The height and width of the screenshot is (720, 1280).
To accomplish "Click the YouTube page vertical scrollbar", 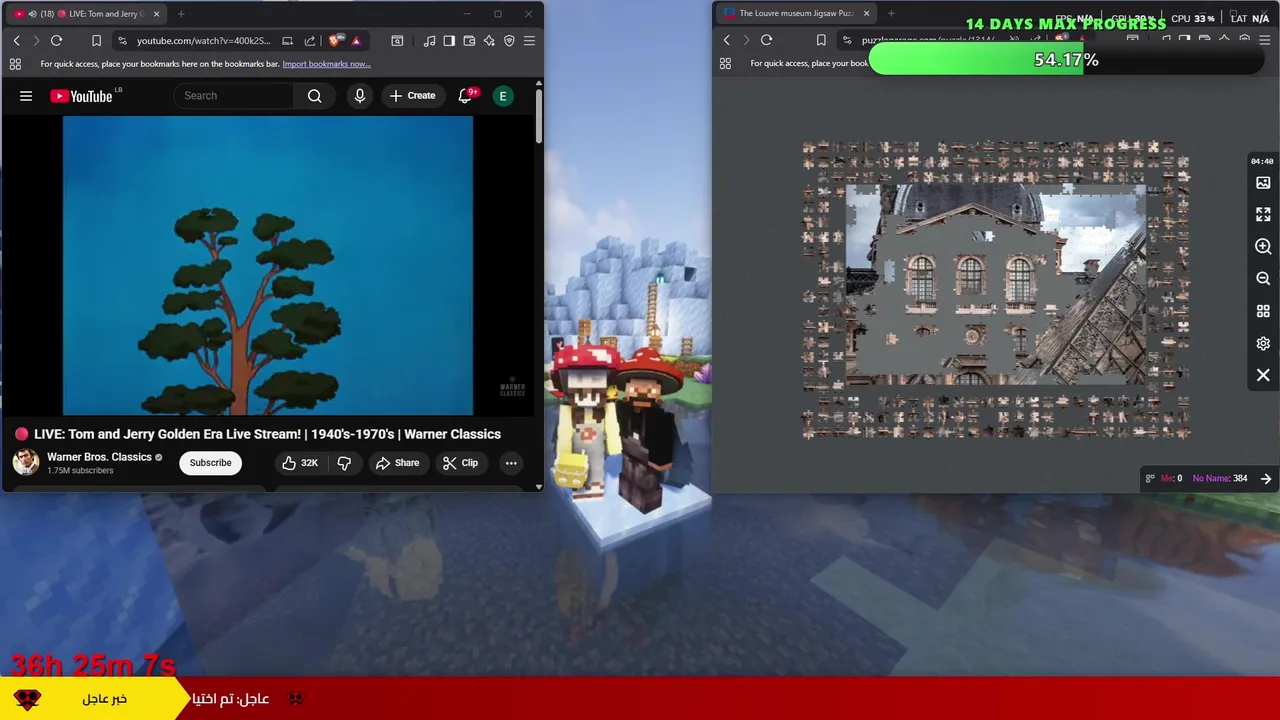I will click(539, 115).
